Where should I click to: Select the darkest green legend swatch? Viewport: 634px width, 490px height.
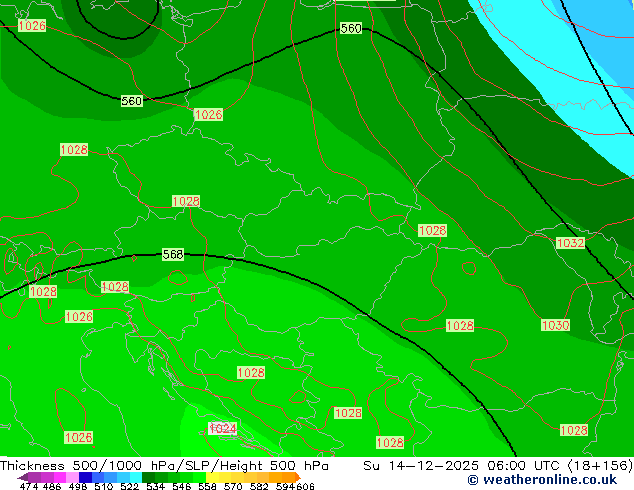coord(148,477)
